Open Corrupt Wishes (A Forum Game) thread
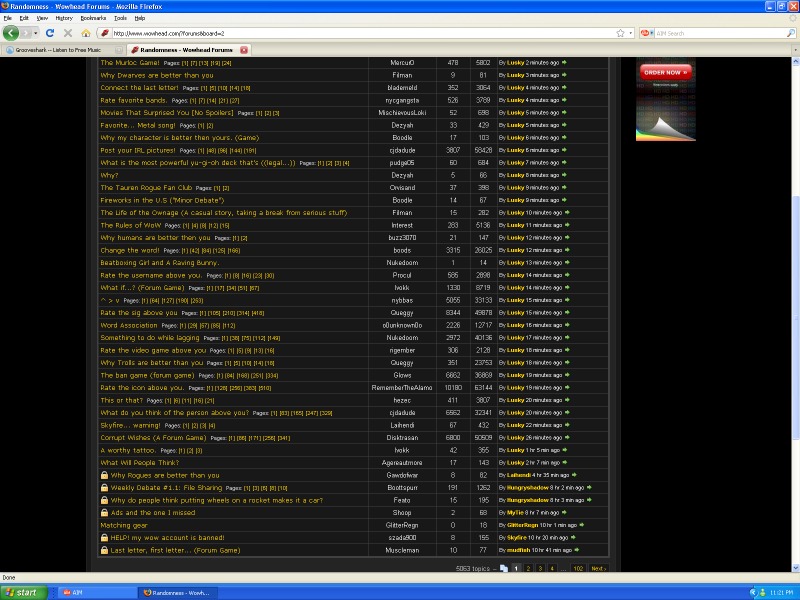The width and height of the screenshot is (800, 600). coord(153,438)
